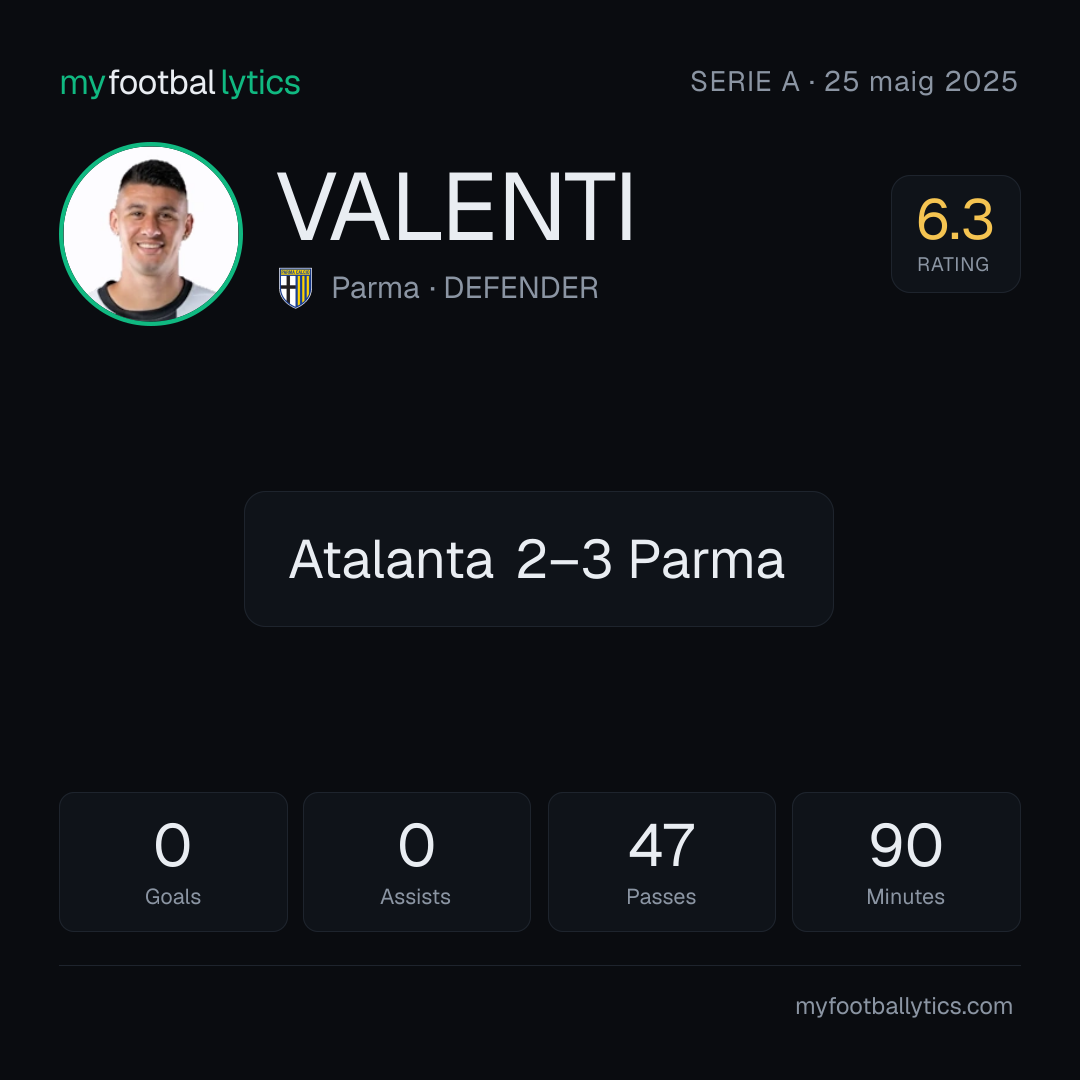Select the 6.3 rating badge
The height and width of the screenshot is (1080, 1080).
pyautogui.click(x=955, y=233)
